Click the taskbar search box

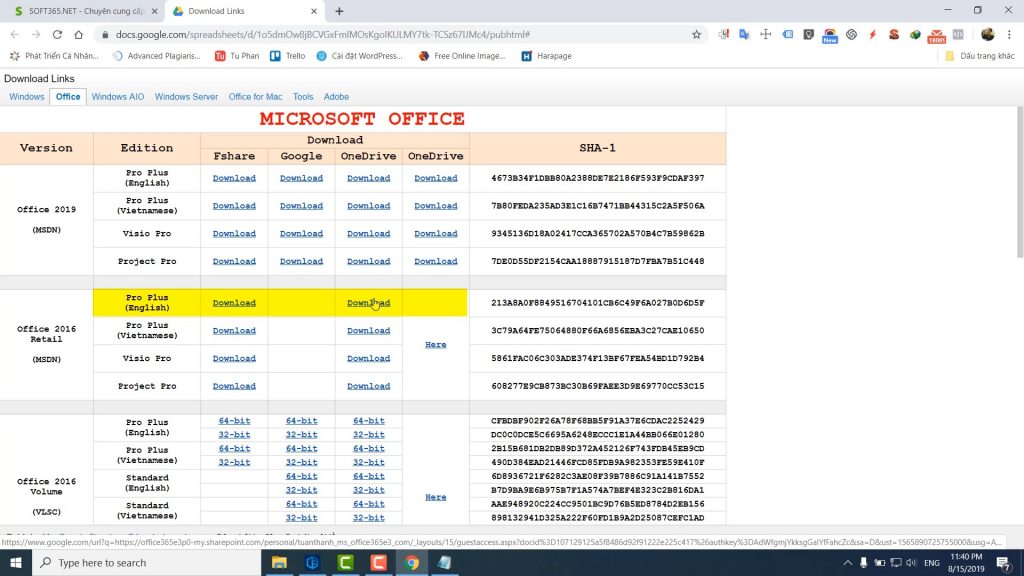click(x=146, y=562)
